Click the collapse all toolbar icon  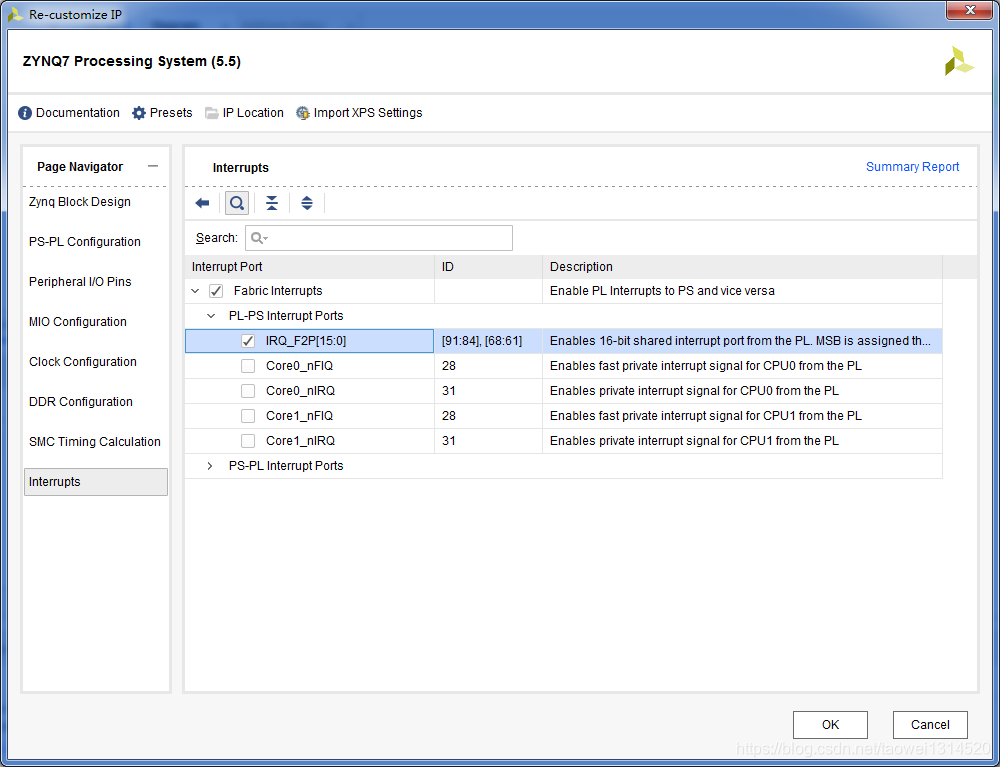tap(272, 203)
